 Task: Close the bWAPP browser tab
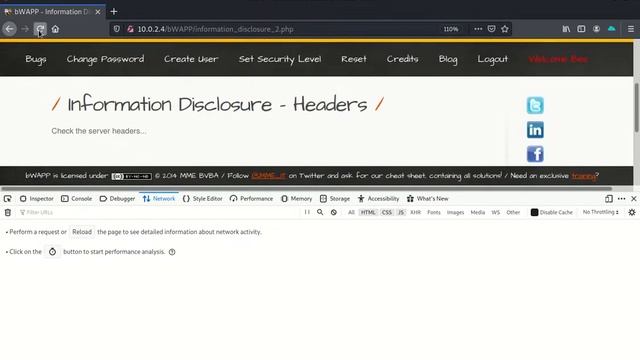98,12
